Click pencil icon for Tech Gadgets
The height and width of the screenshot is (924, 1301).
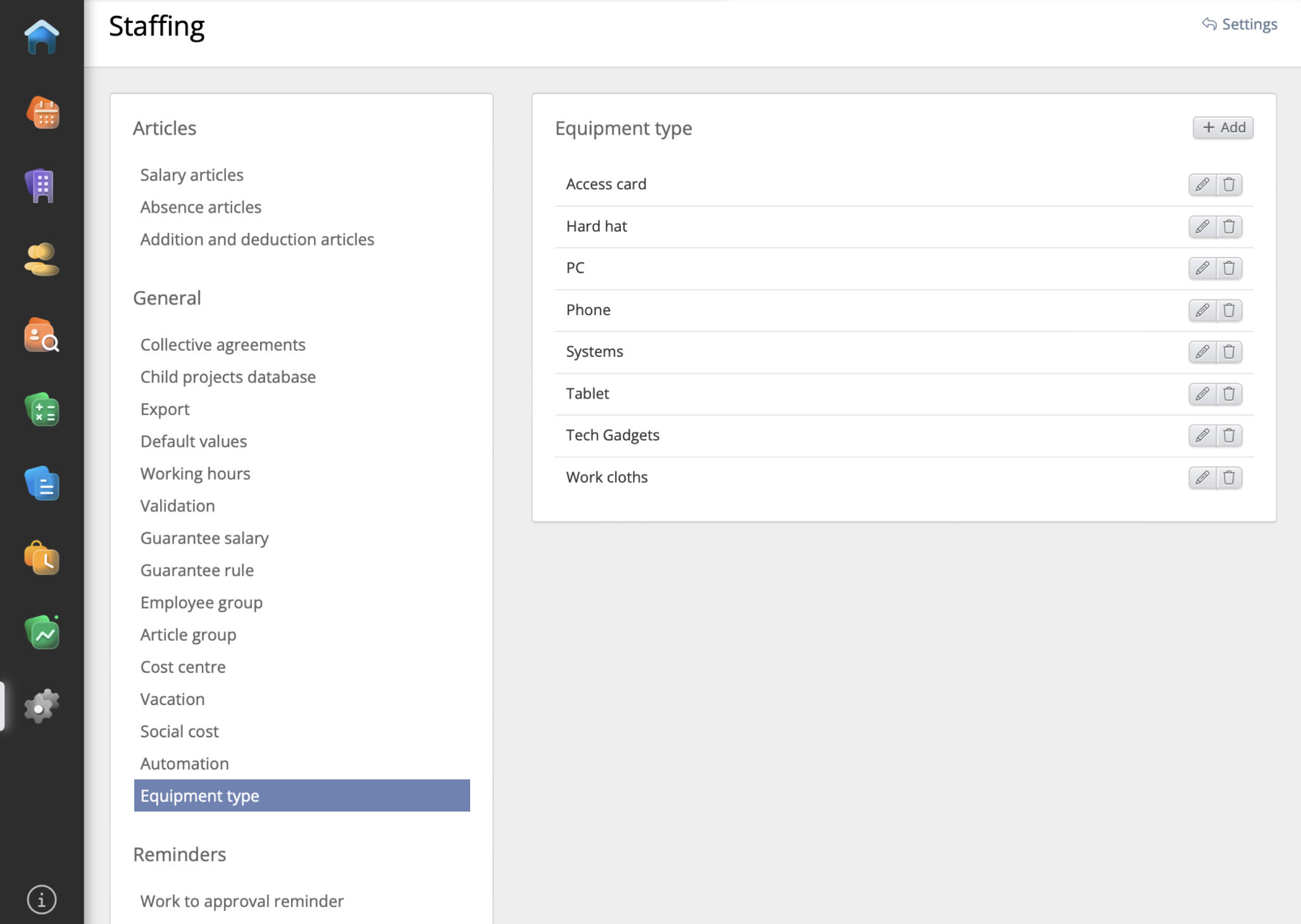click(1202, 435)
